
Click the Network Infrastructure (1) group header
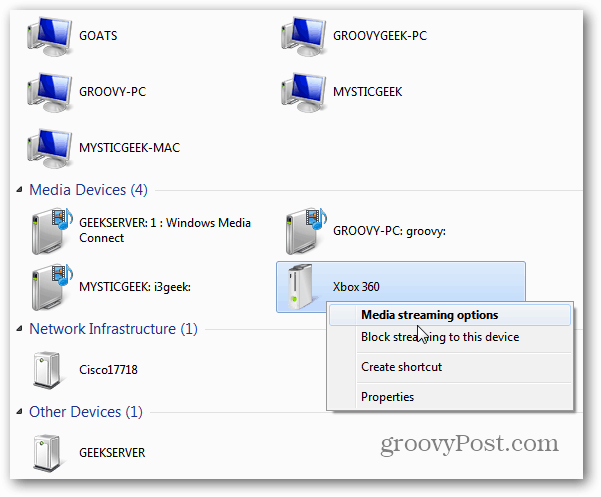coord(113,329)
